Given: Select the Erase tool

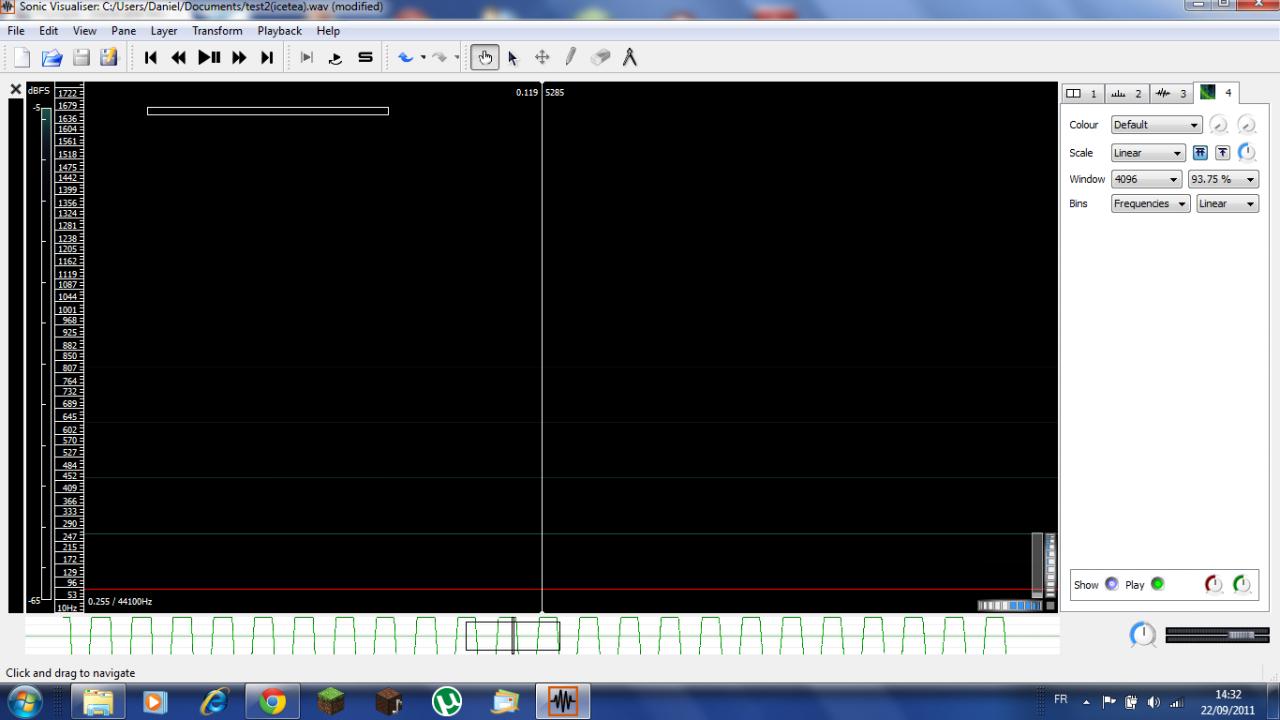Looking at the screenshot, I should (600, 58).
